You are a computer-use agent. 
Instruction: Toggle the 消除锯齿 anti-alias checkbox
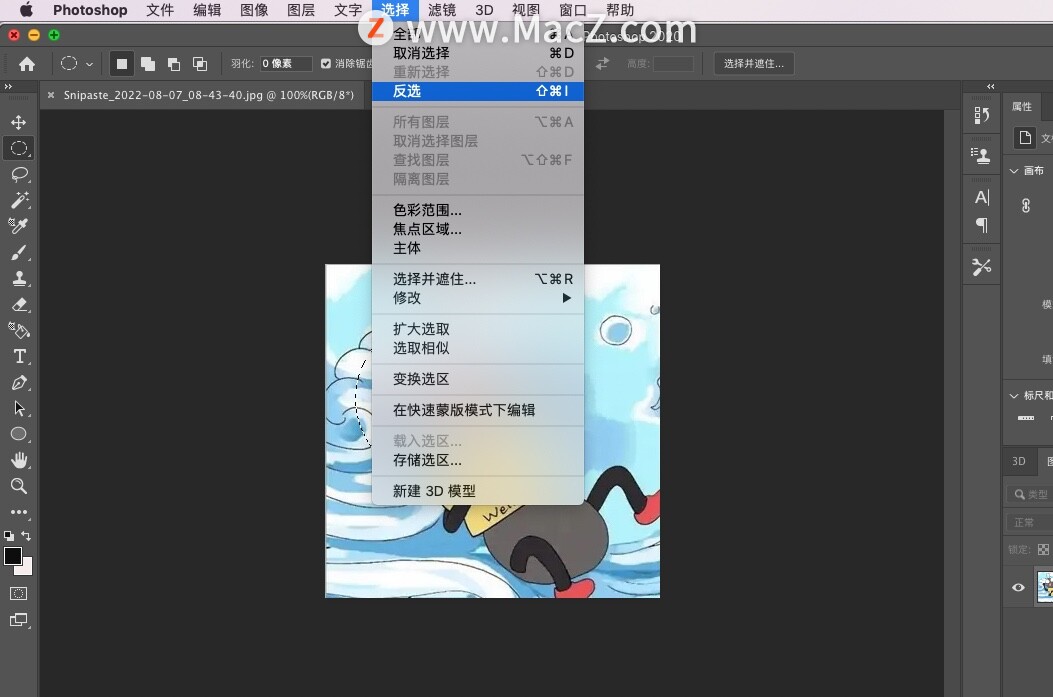pyautogui.click(x=326, y=64)
